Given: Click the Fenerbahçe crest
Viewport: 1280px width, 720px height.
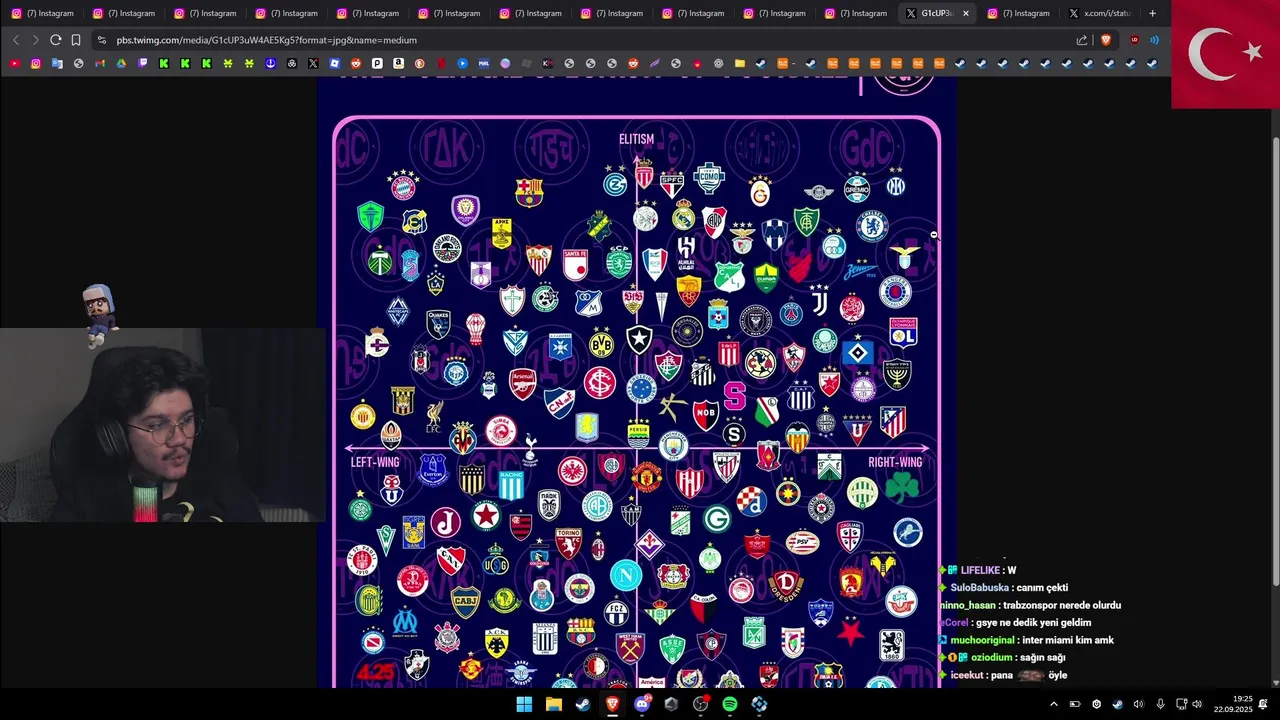Looking at the screenshot, I should click(579, 589).
